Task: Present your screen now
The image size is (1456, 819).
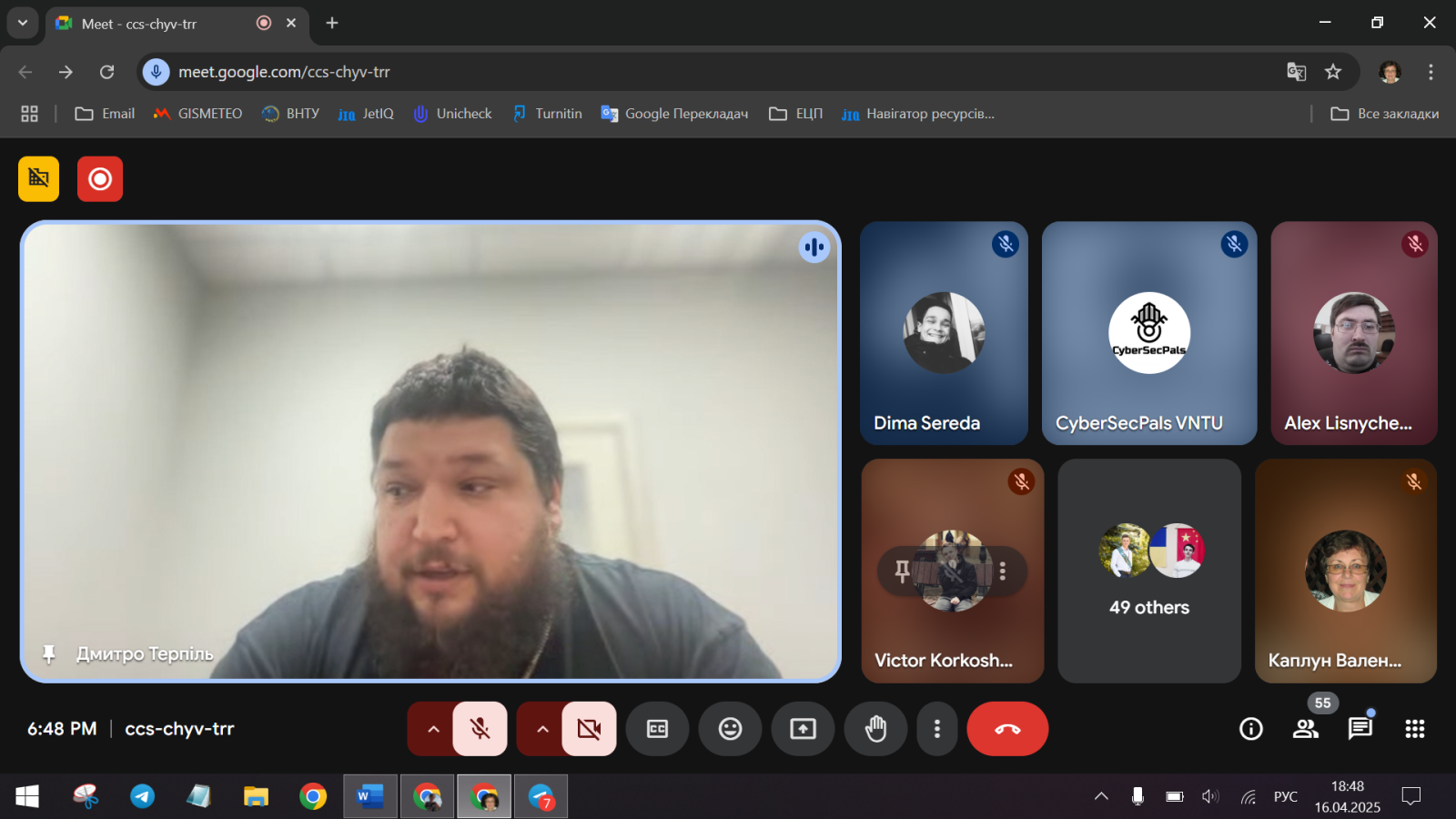Action: point(803,729)
